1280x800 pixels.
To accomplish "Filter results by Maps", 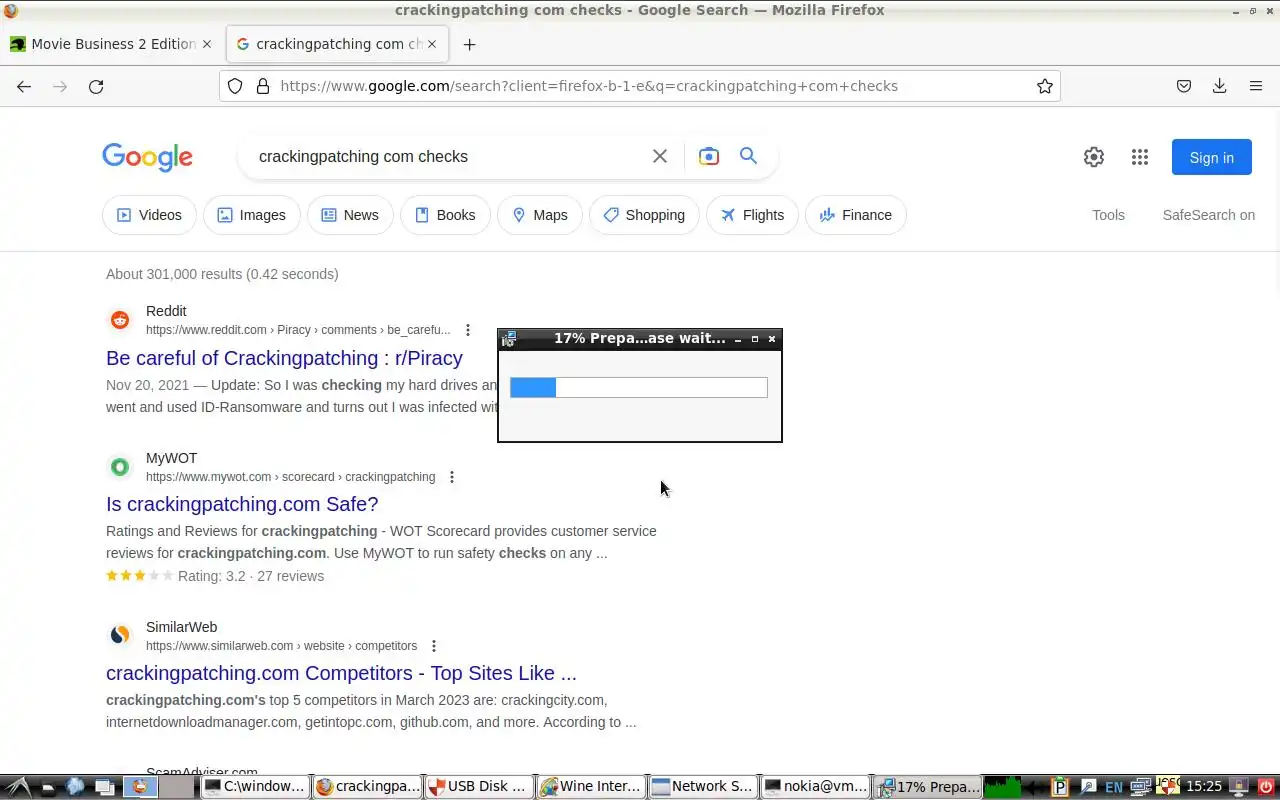I will pyautogui.click(x=540, y=215).
